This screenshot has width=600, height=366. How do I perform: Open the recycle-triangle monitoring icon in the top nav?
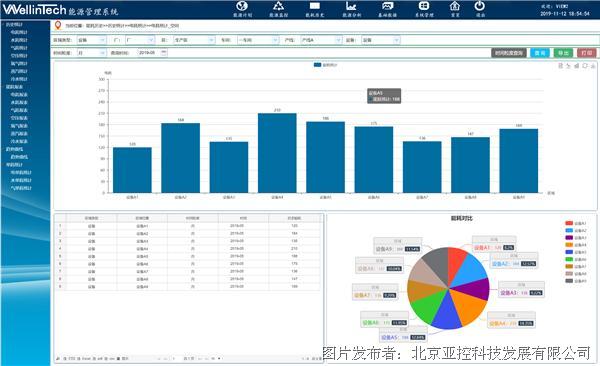pos(278,6)
